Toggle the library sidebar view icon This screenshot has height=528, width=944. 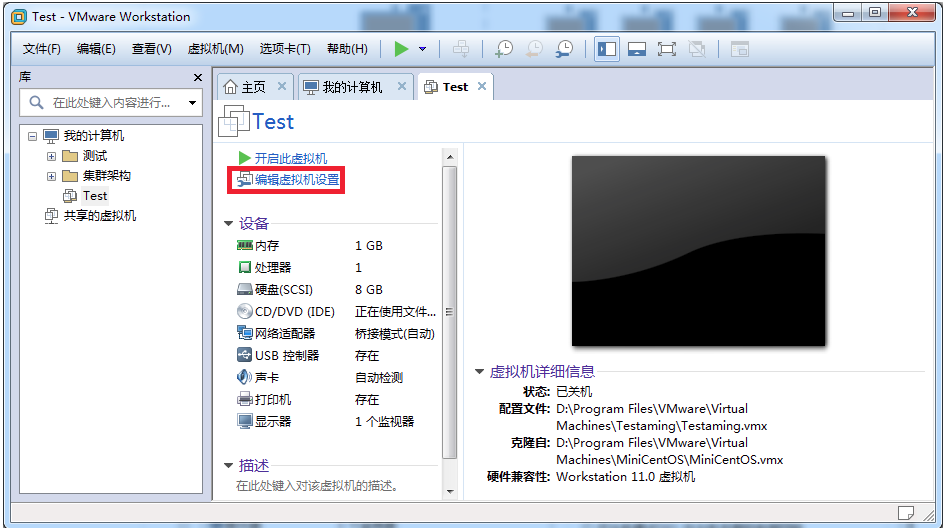pyautogui.click(x=607, y=49)
